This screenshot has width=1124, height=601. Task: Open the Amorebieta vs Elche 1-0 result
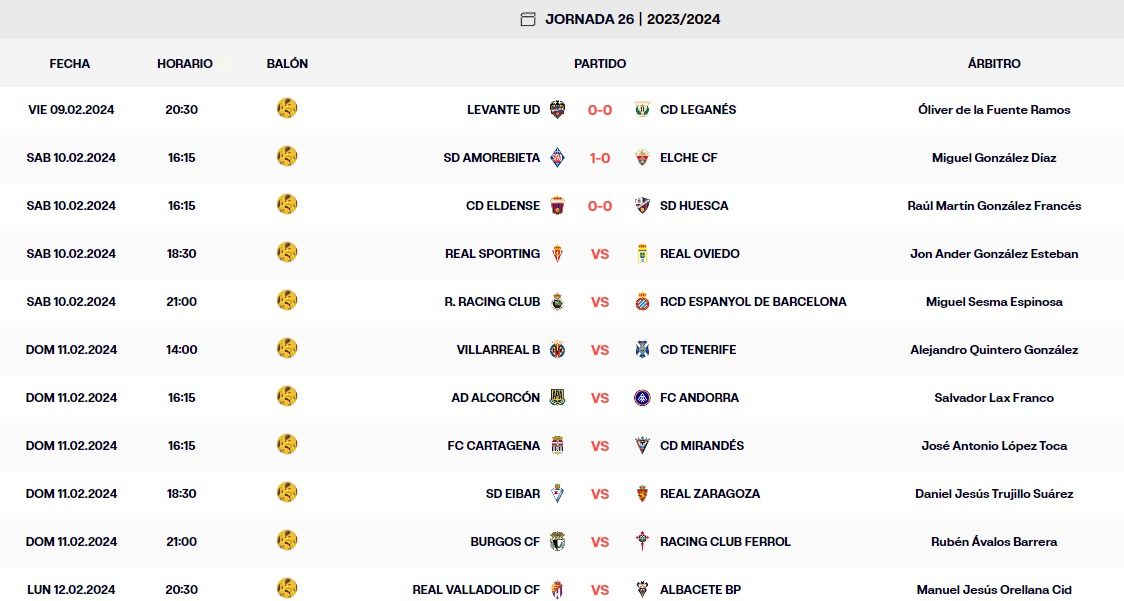pos(600,158)
